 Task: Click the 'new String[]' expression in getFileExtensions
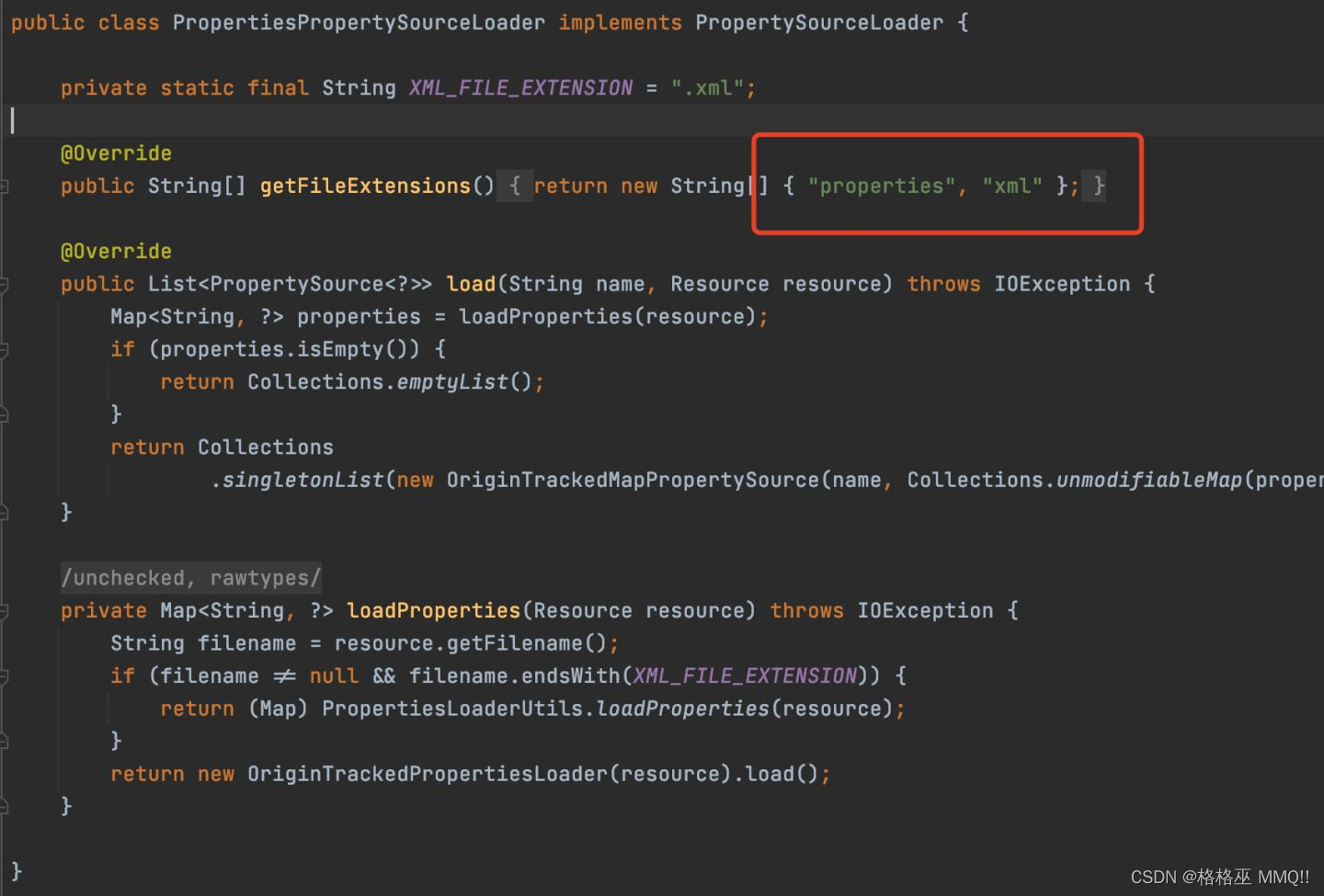point(694,187)
